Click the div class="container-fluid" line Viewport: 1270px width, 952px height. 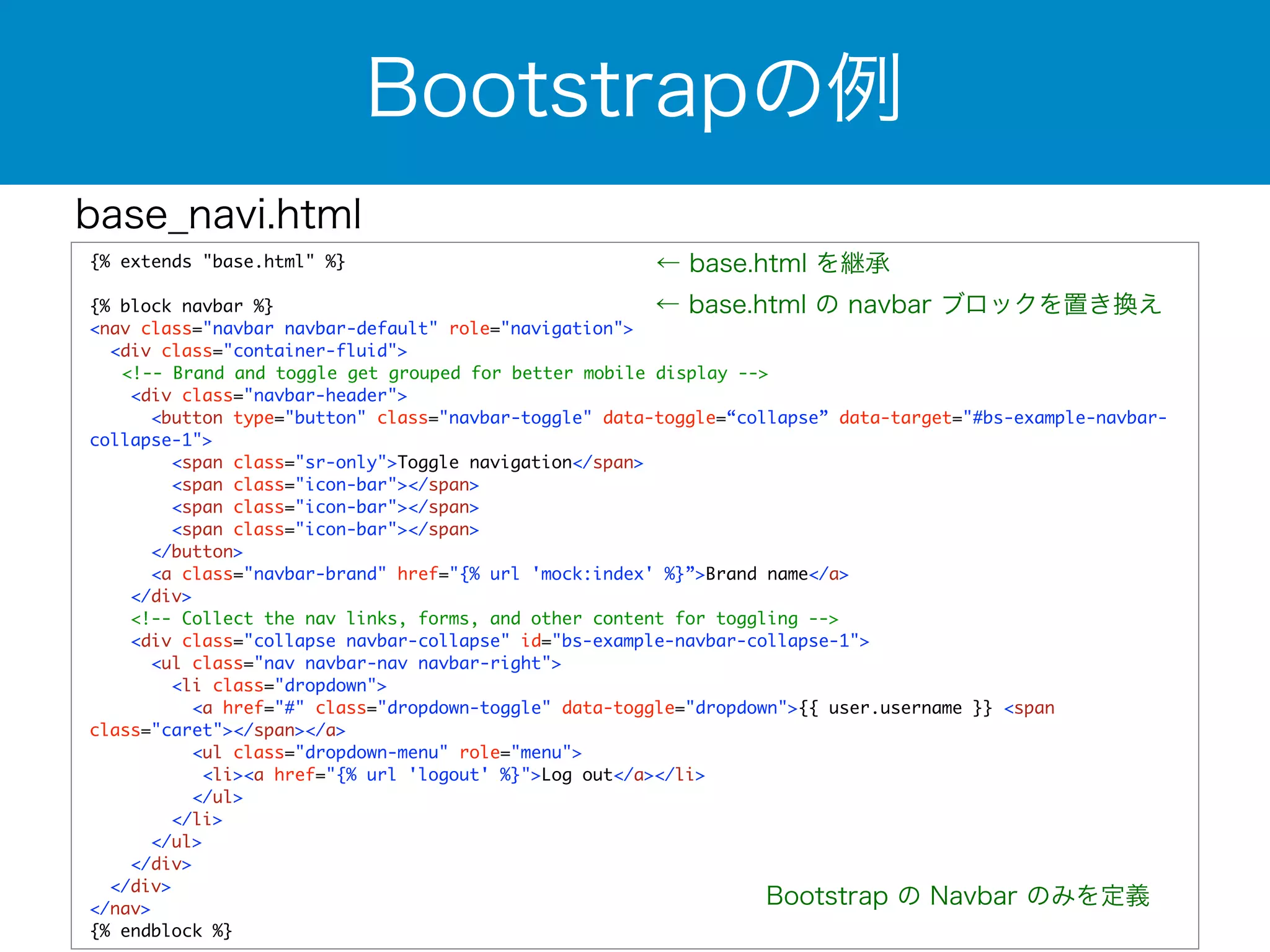pyautogui.click(x=259, y=351)
